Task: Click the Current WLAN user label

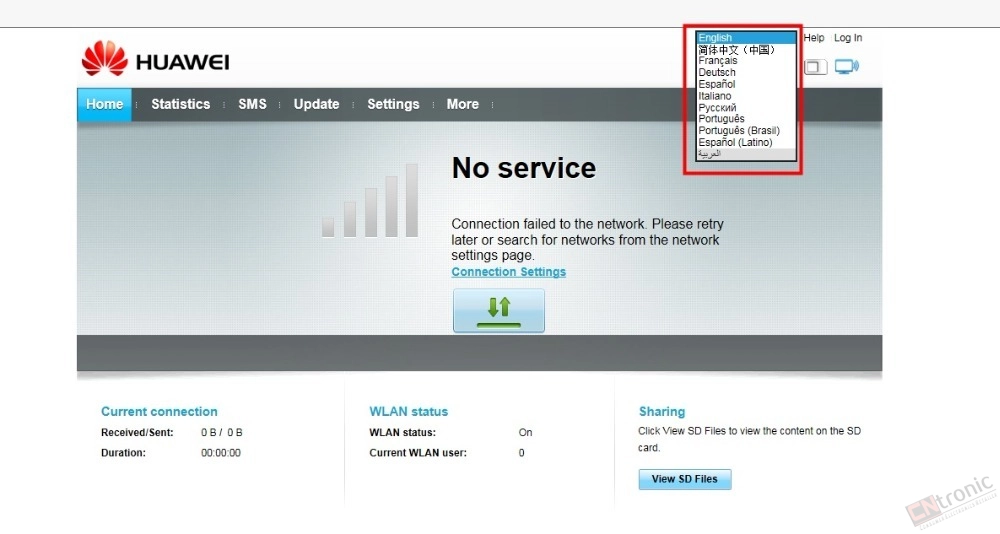Action: [418, 453]
